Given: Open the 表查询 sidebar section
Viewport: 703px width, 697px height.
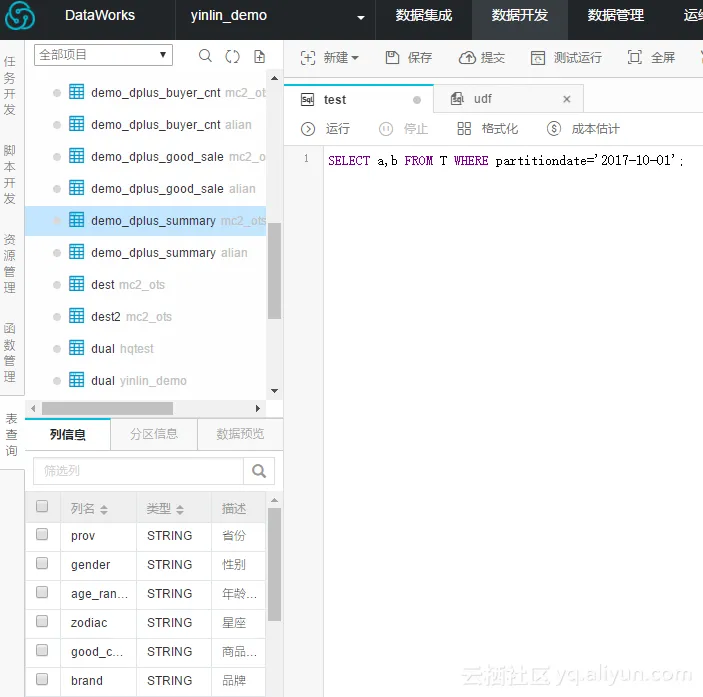Looking at the screenshot, I should point(11,434).
